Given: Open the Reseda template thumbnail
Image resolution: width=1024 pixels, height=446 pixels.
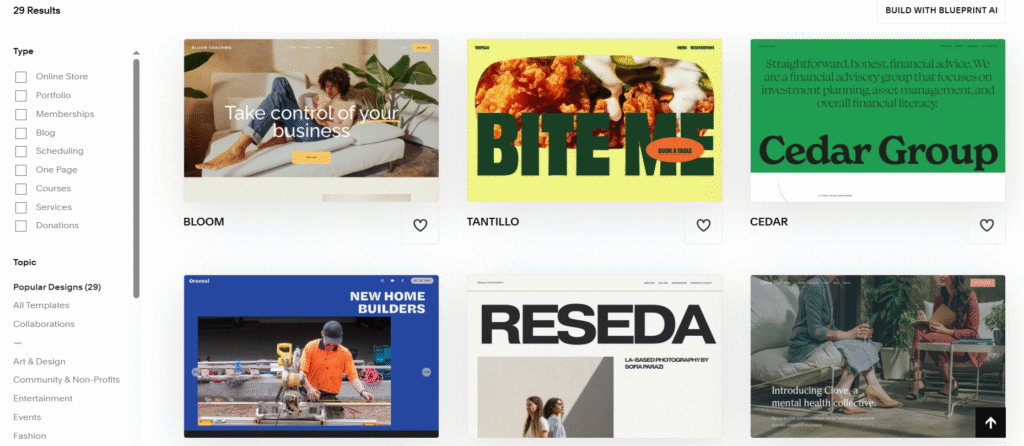Looking at the screenshot, I should [594, 357].
